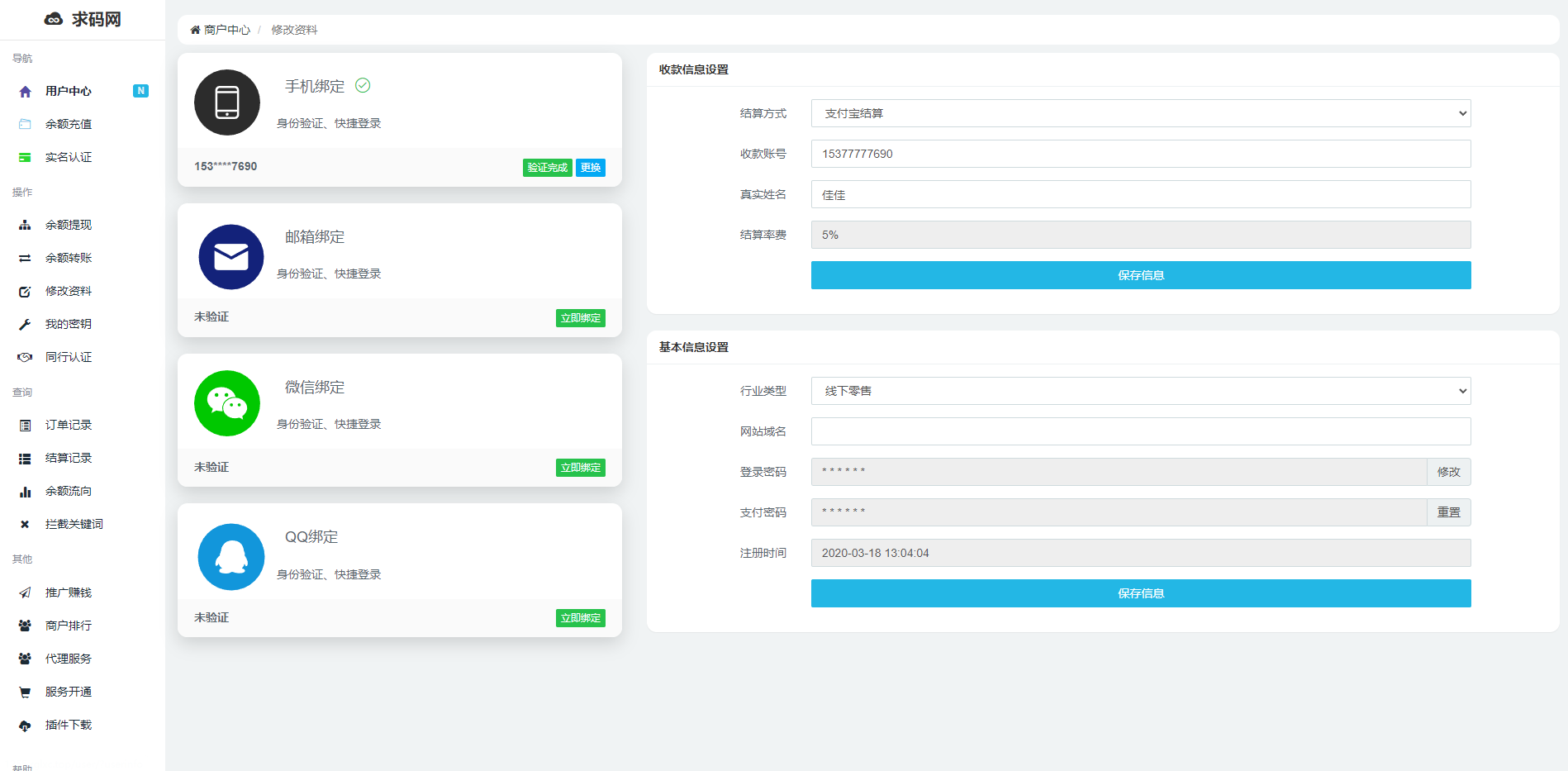
Task: Click the 实名认证 card icon
Action: pyautogui.click(x=25, y=157)
